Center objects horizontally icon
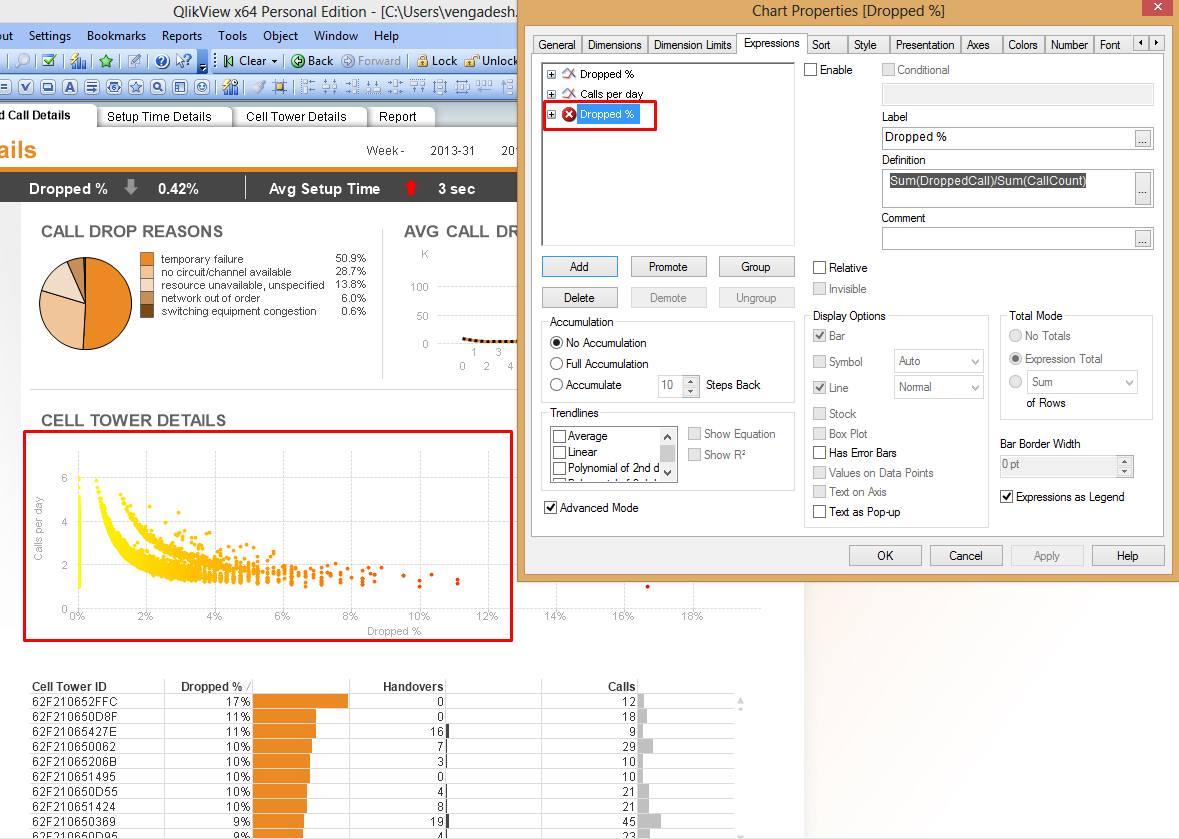 (329, 86)
